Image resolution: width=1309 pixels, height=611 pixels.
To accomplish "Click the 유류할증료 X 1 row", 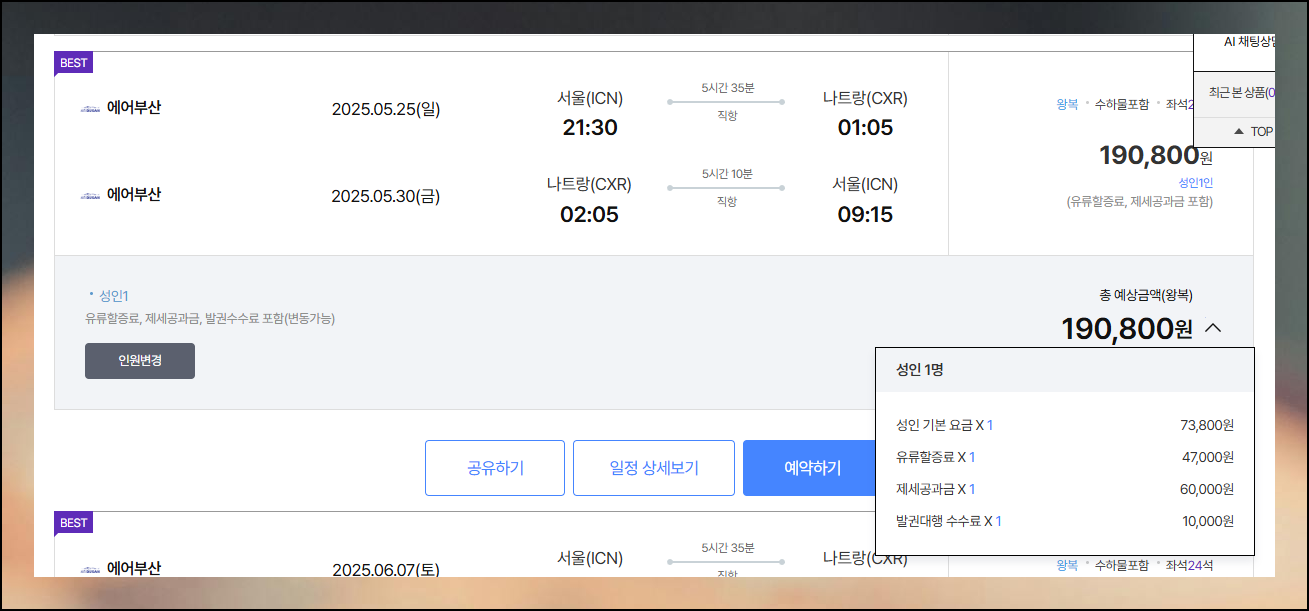I will 1065,457.
